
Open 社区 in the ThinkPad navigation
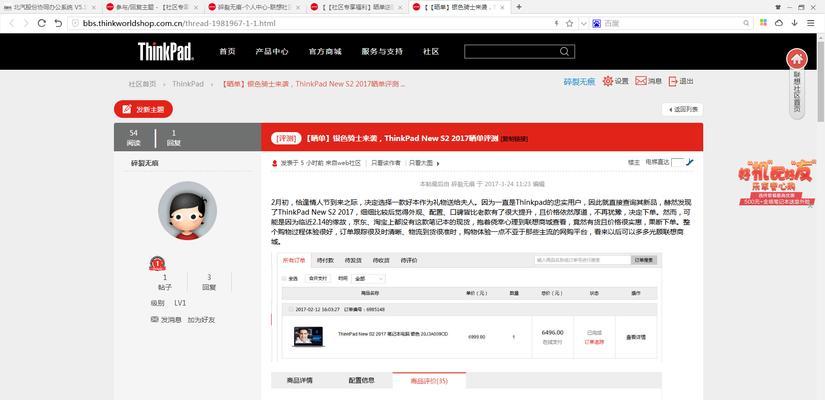[431, 52]
